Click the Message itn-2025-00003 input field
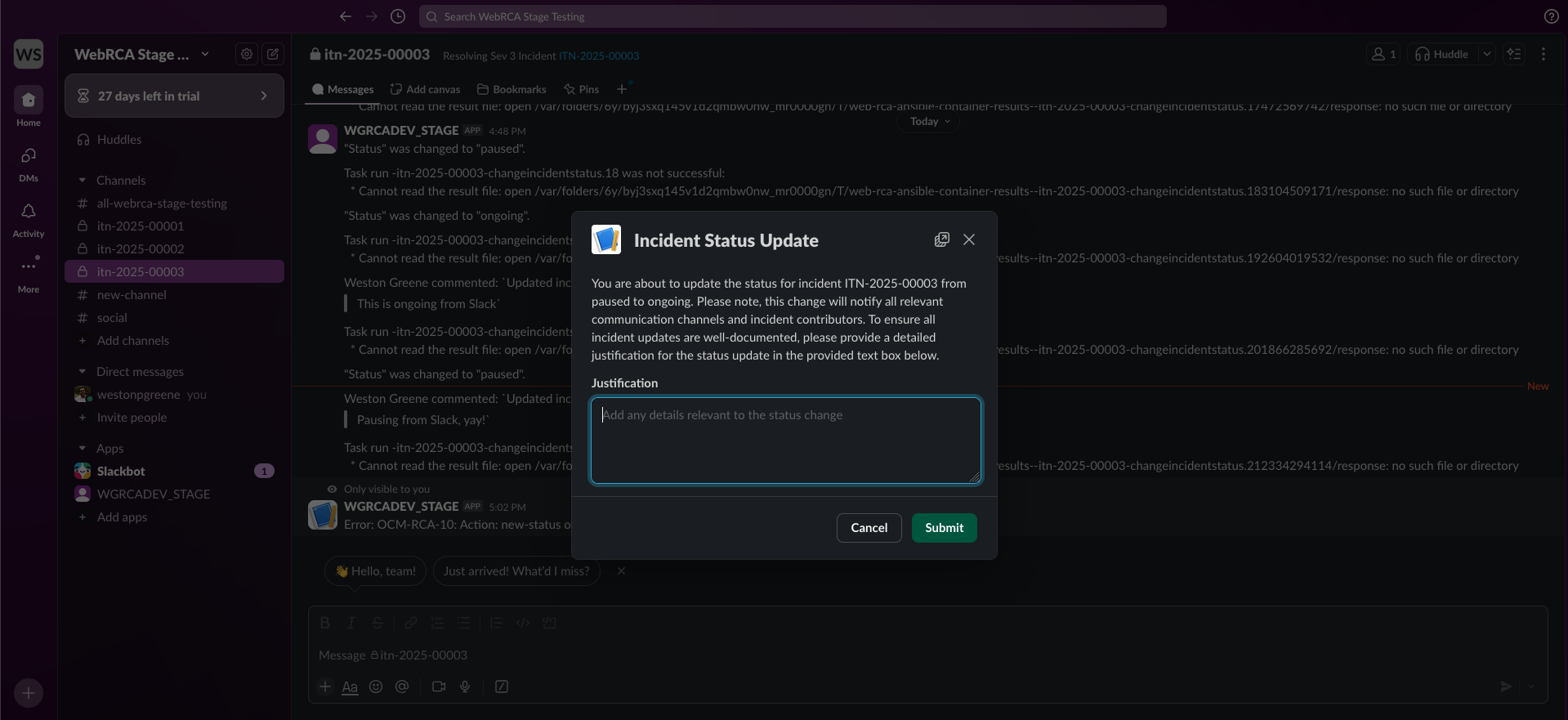The height and width of the screenshot is (720, 1568). (x=927, y=655)
